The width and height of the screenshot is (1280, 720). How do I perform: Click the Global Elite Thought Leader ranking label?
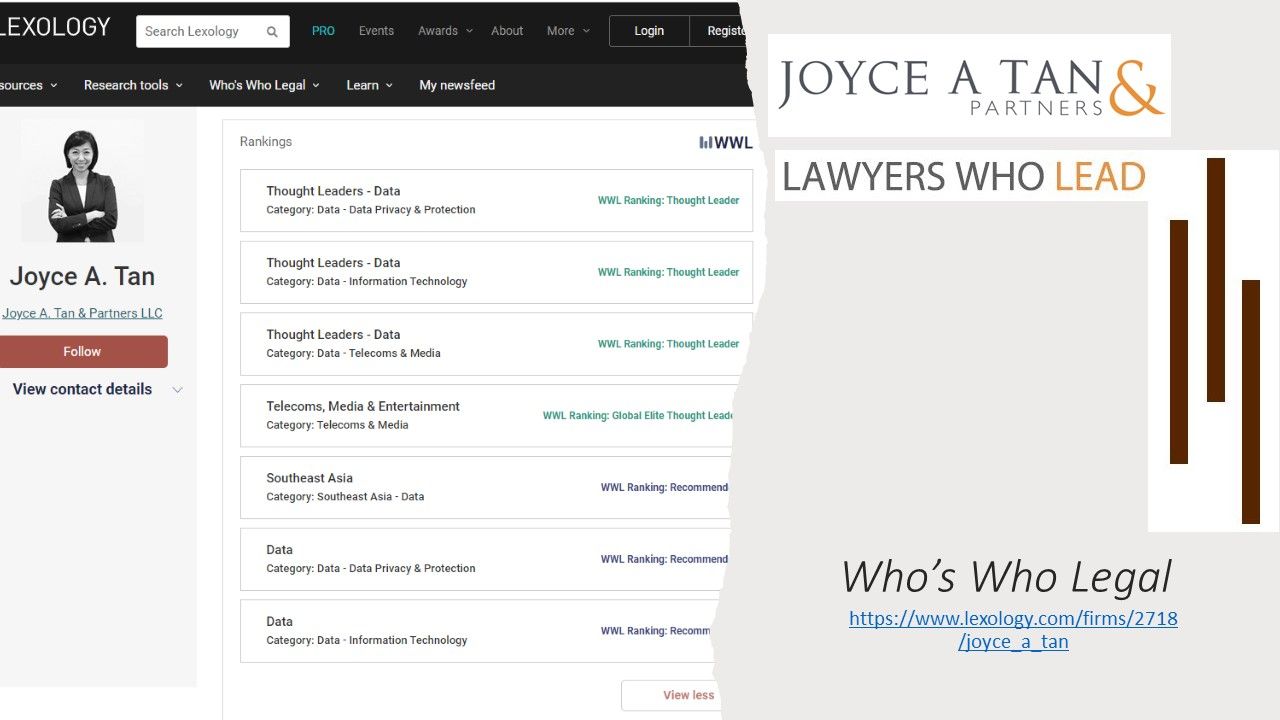[x=637, y=416]
